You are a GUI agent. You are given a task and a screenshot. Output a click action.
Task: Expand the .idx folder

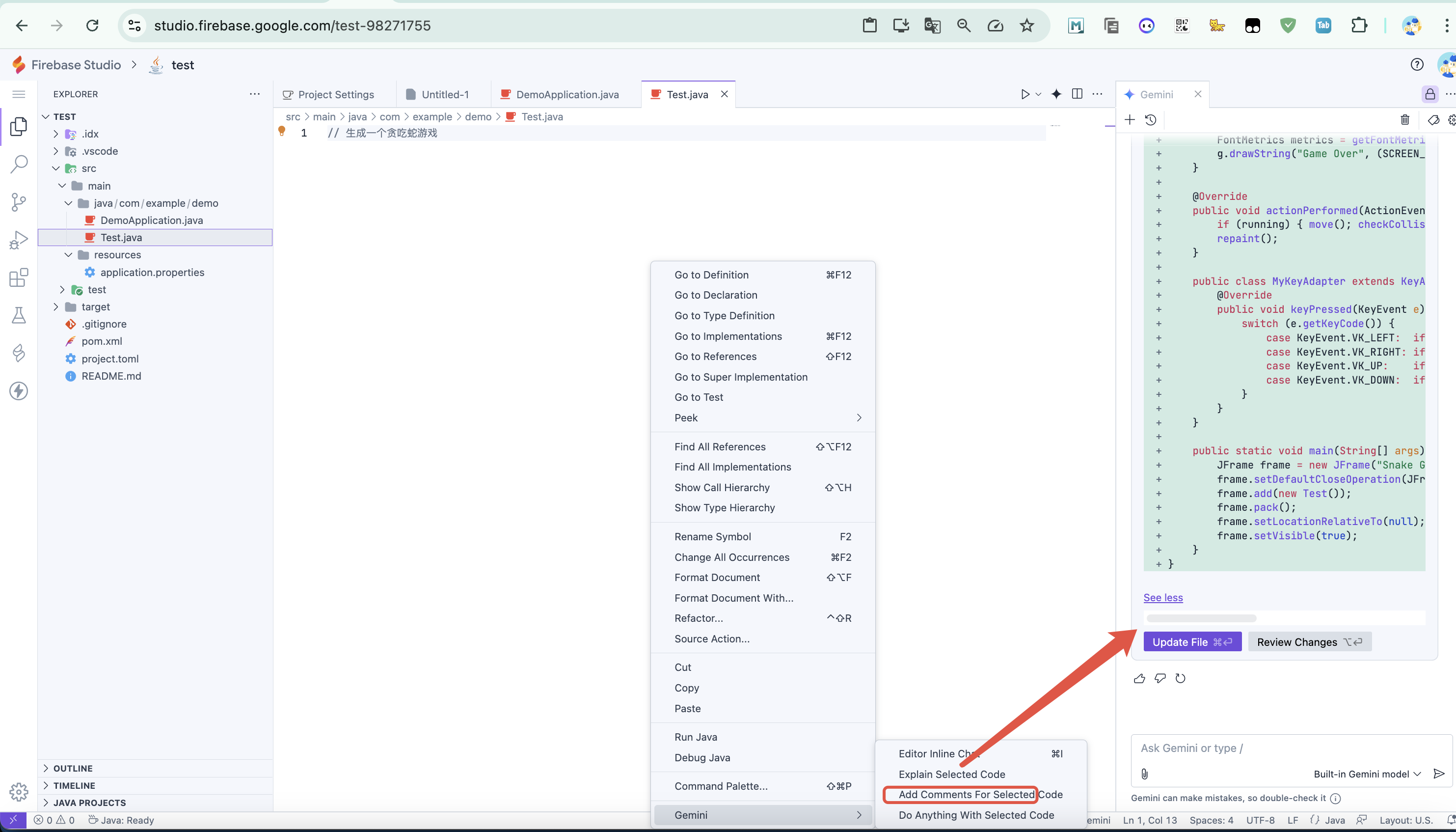pos(55,134)
